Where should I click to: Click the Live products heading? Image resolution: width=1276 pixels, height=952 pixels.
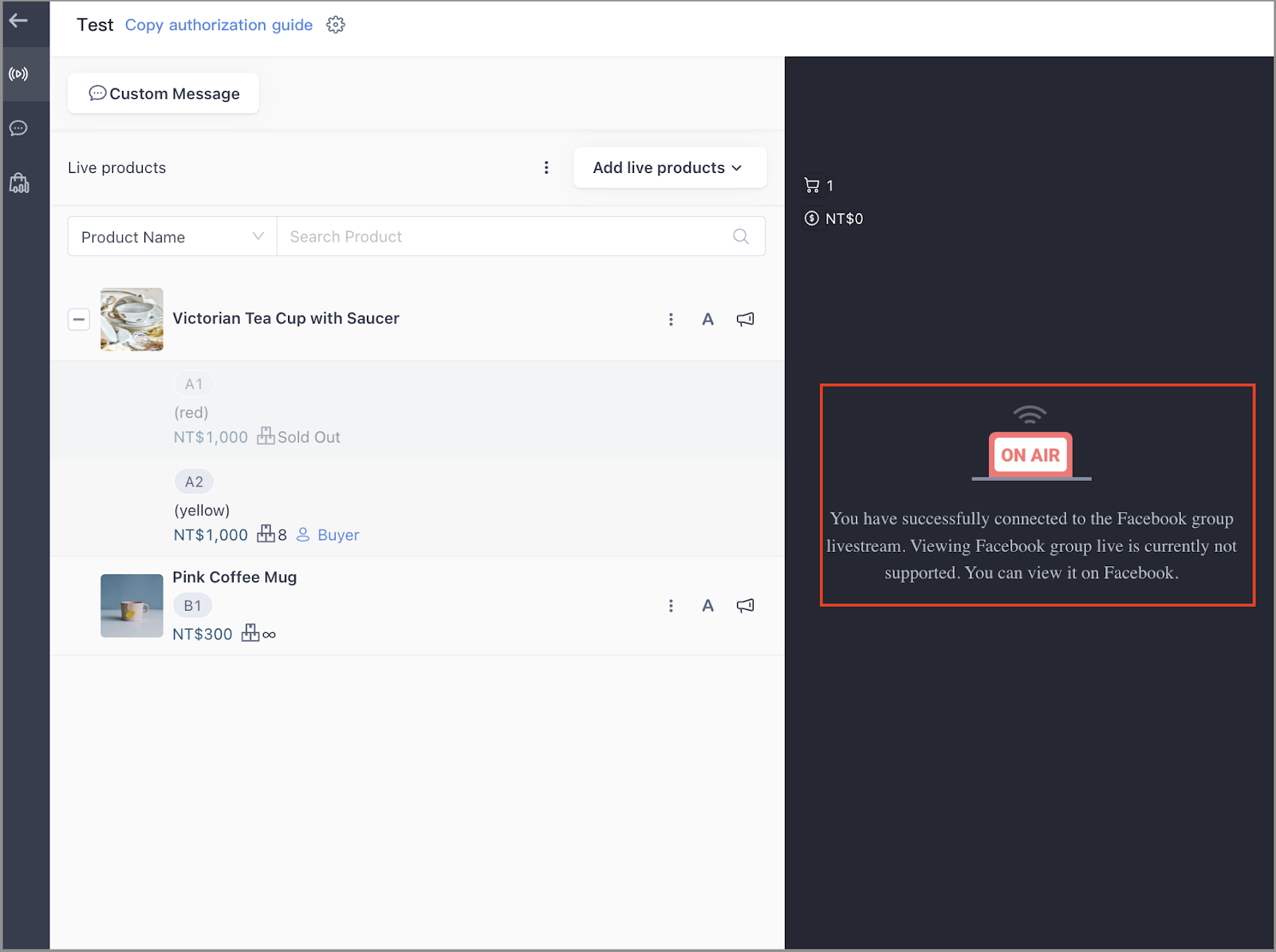(116, 167)
